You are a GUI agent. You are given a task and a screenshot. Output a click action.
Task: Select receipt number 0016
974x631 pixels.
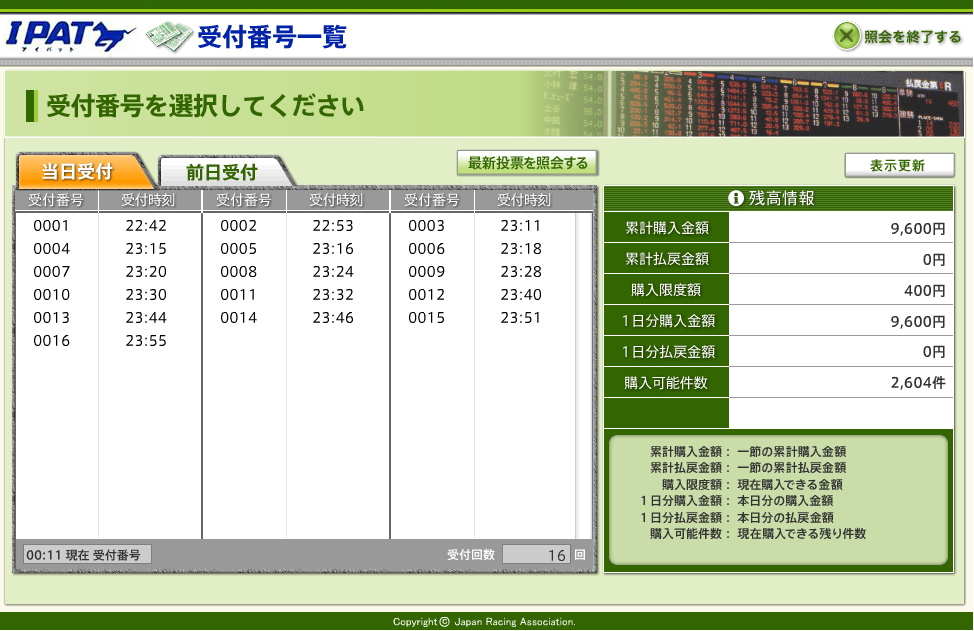[52, 341]
